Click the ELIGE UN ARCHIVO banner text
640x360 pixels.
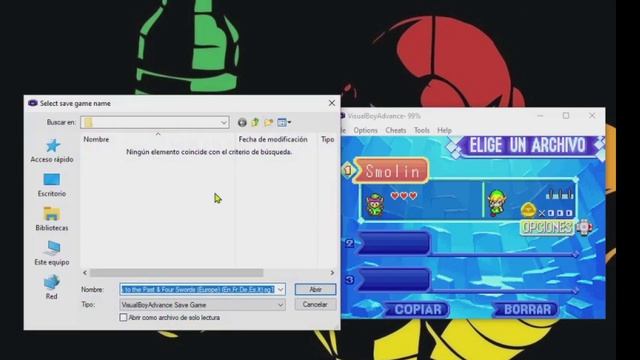click(527, 145)
